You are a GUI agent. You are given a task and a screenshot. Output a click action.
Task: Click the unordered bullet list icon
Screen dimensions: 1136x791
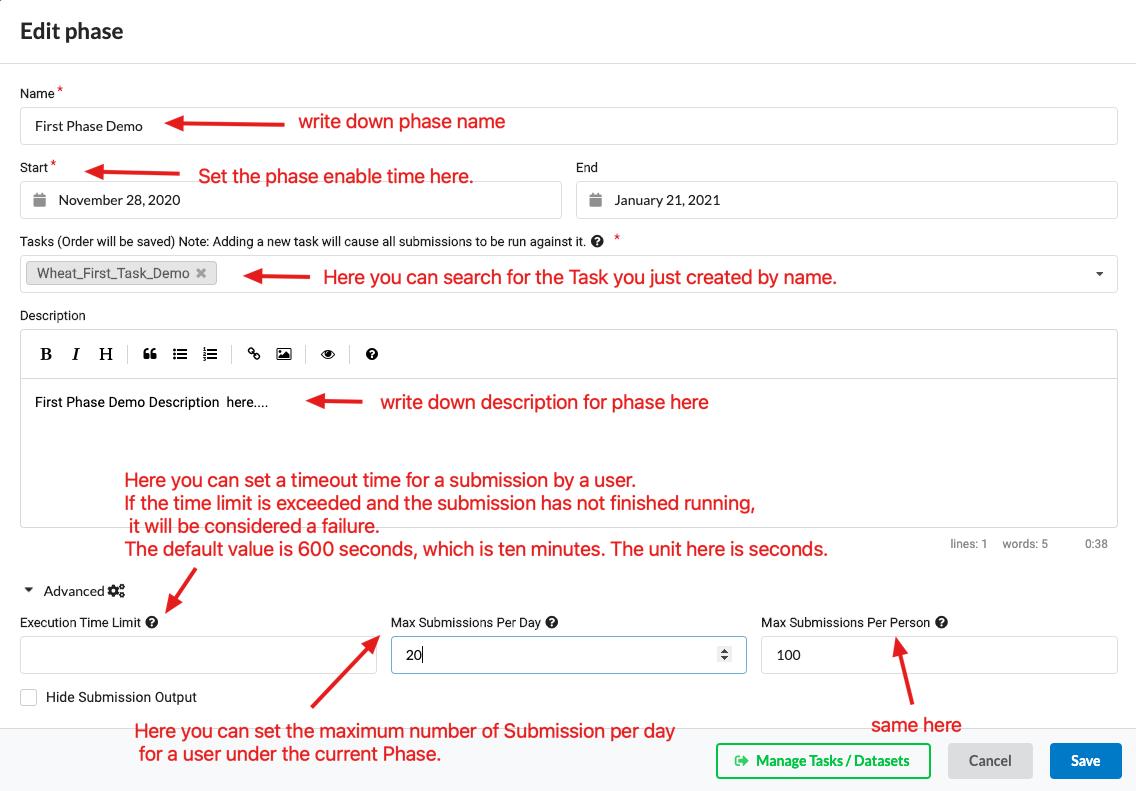pyautogui.click(x=180, y=354)
